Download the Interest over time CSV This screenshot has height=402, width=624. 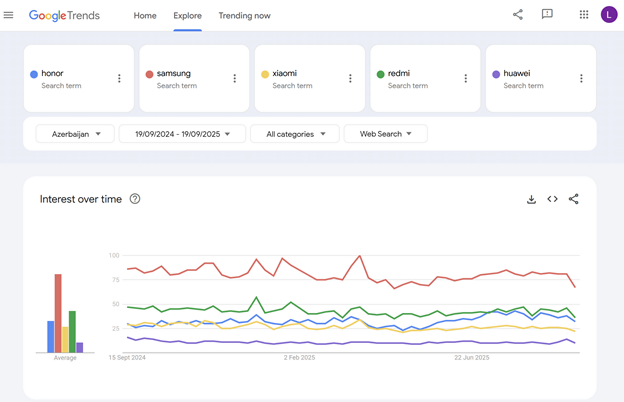531,199
